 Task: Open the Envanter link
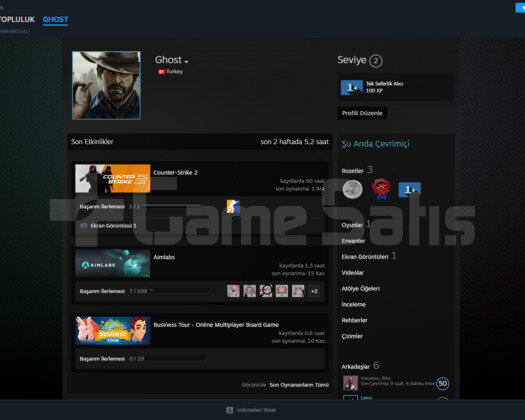click(353, 241)
